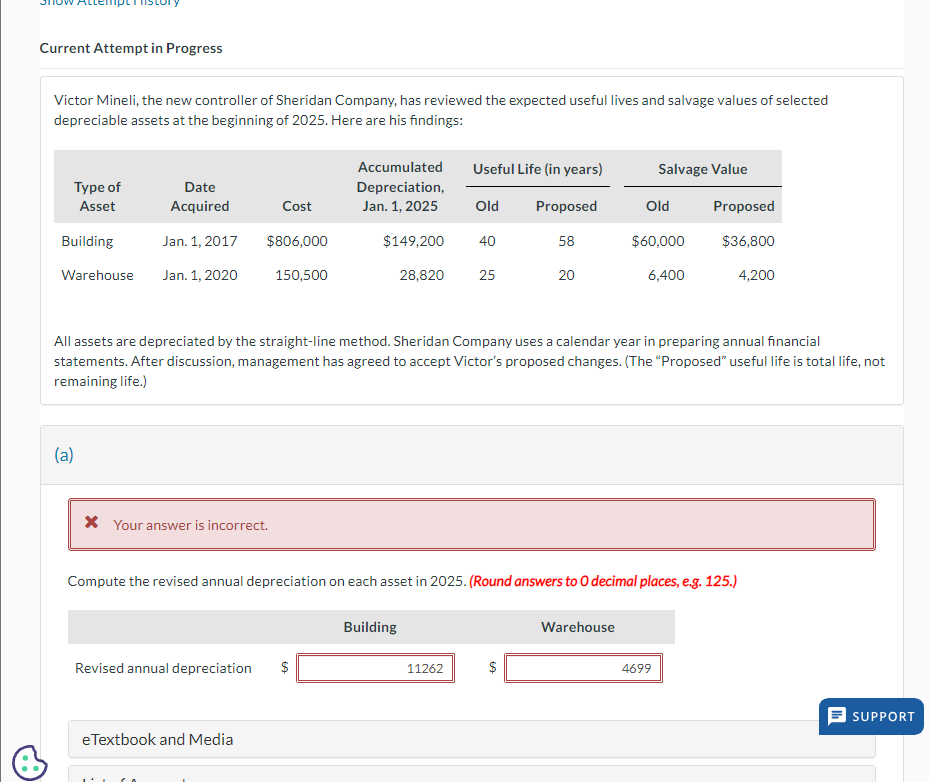Click the Salvage Value header in the data table
Viewport: 929px width, 782px height.
tap(701, 168)
